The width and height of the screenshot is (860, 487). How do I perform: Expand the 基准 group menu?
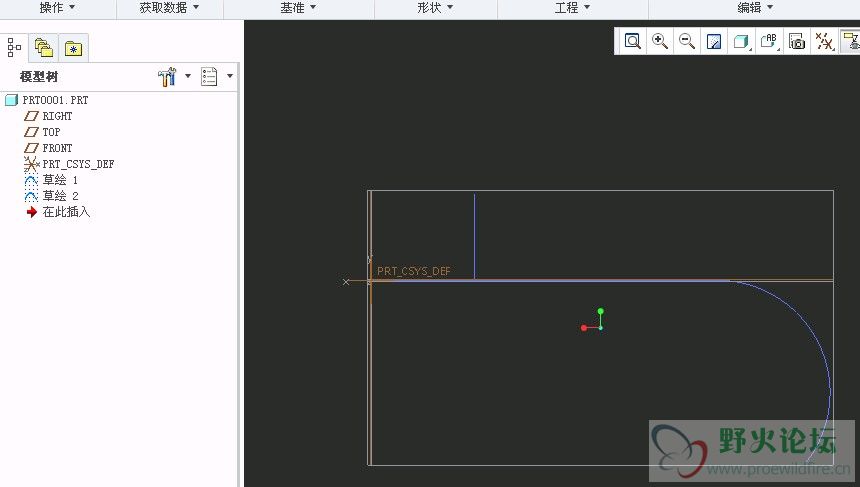[x=298, y=8]
